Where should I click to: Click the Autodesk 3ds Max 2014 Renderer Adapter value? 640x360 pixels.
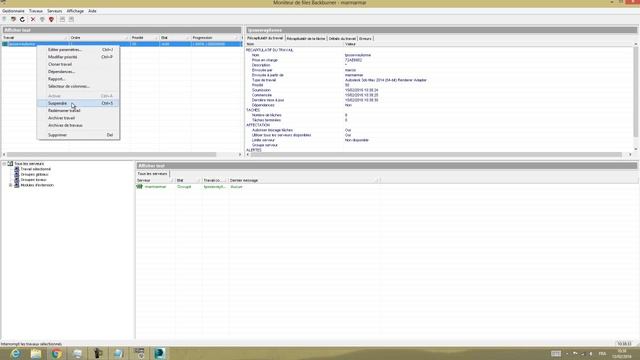pyautogui.click(x=386, y=80)
